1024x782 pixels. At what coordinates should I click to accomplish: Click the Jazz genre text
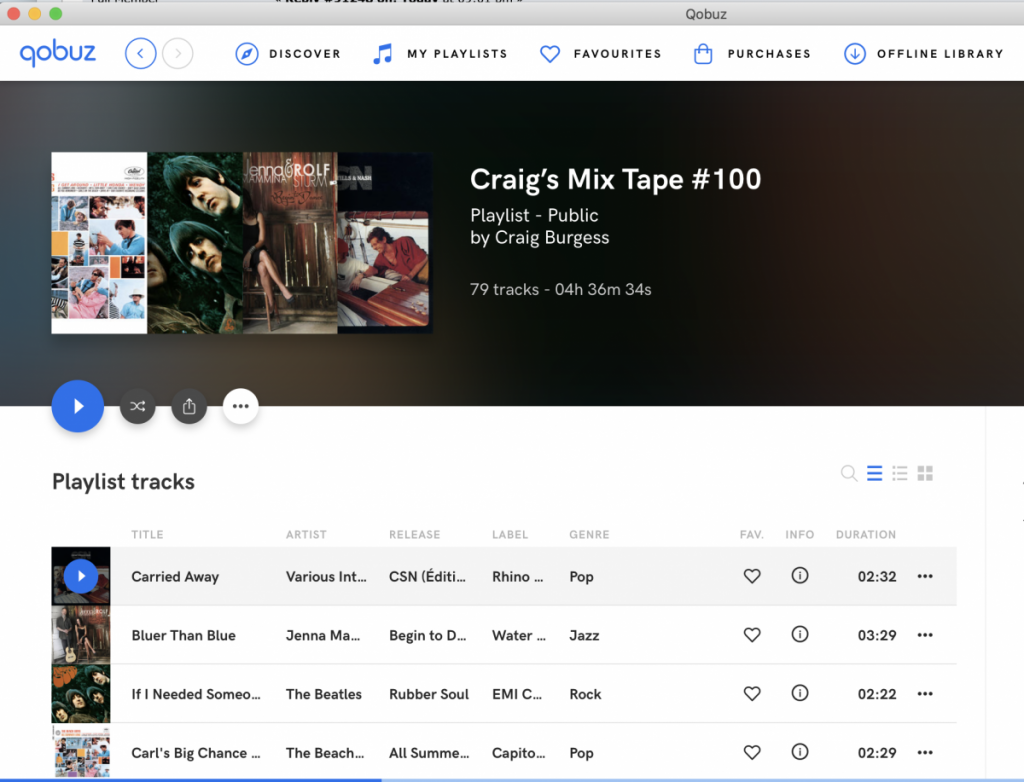pos(584,635)
